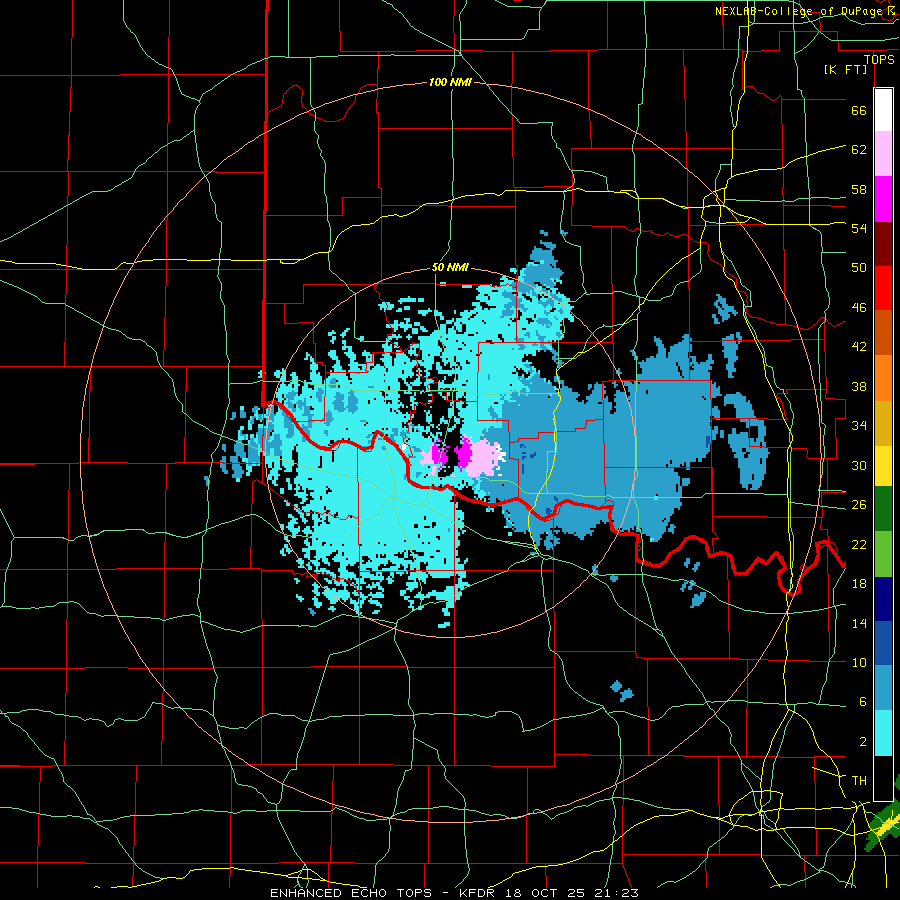Screen dimensions: 900x900
Task: Click the legend value '38'
Action: point(859,386)
